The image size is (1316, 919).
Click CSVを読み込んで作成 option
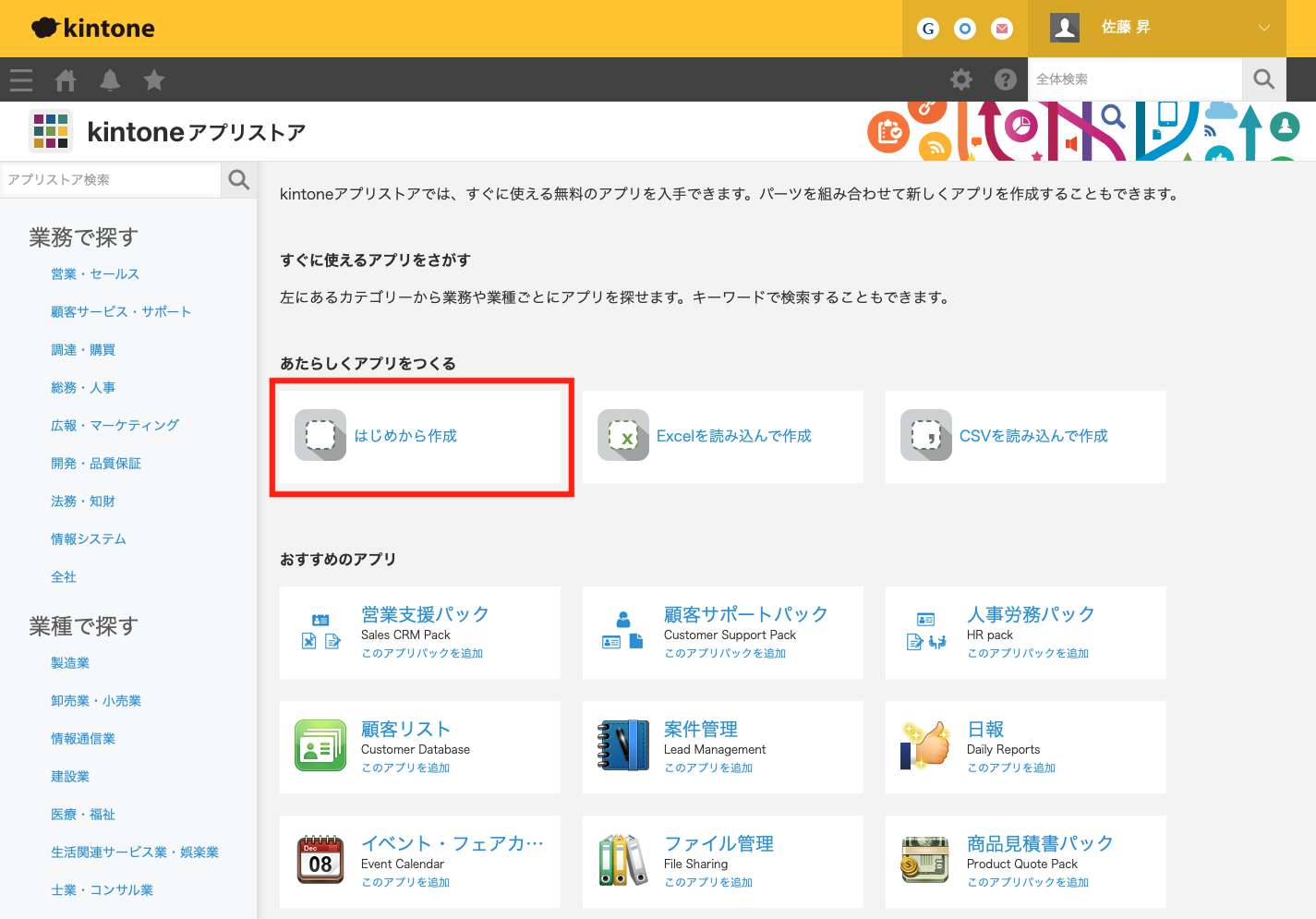coord(1032,436)
